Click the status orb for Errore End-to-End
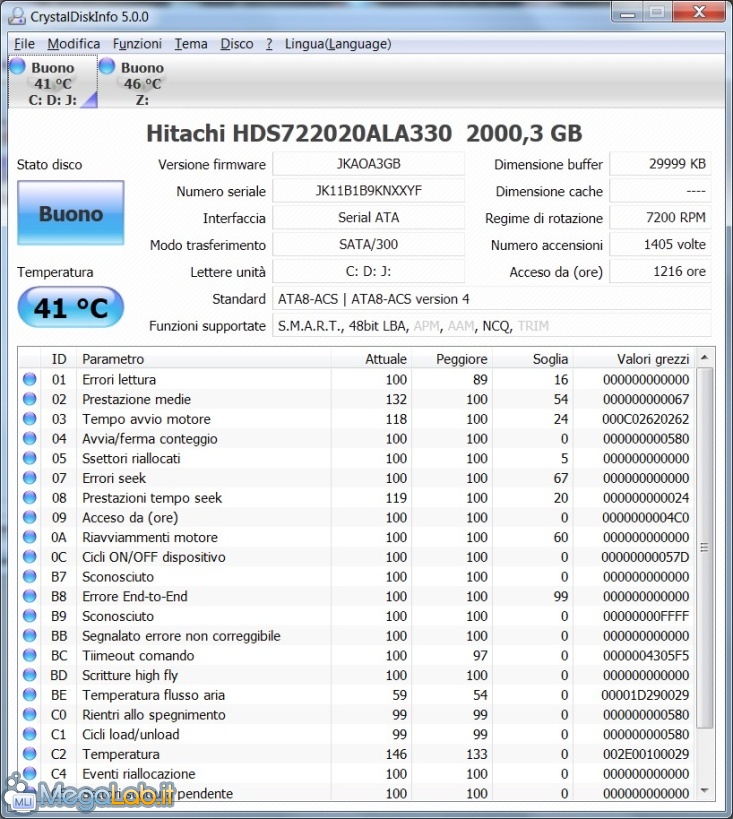 click(30, 596)
